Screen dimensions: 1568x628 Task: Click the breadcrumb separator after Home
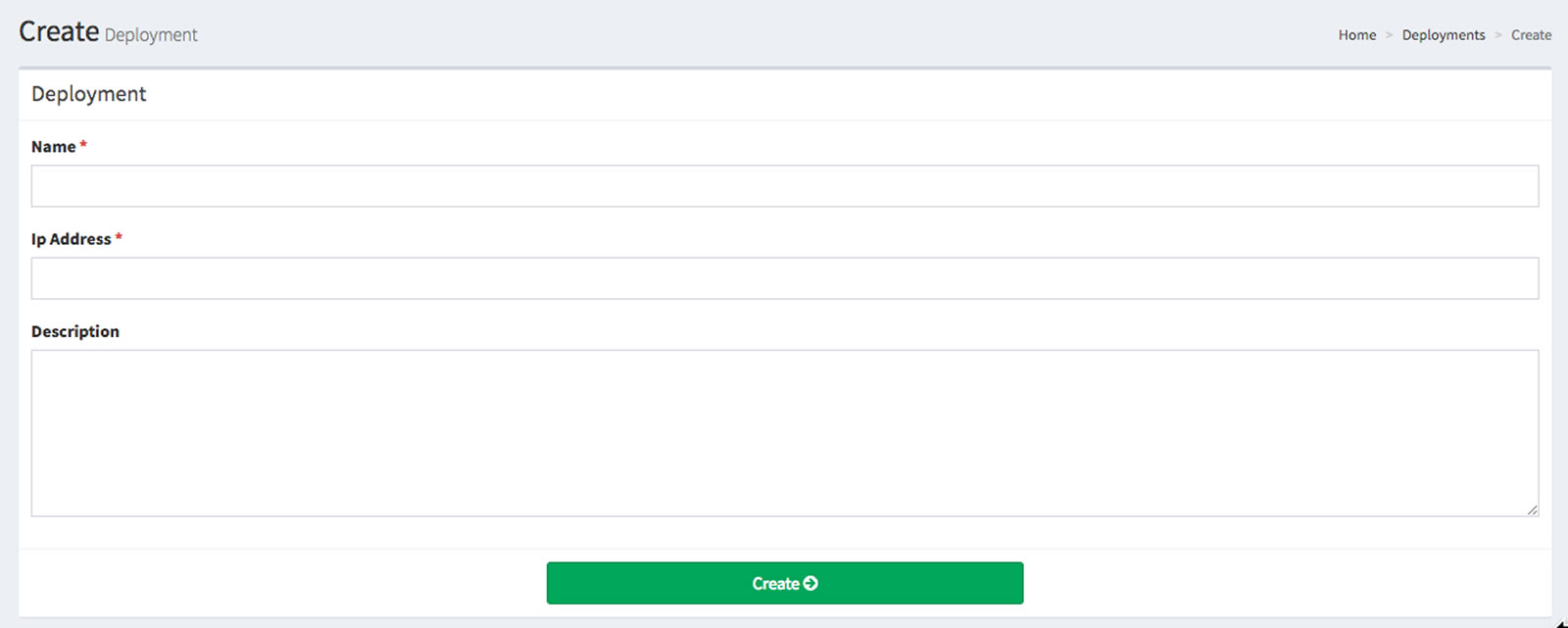click(1389, 35)
